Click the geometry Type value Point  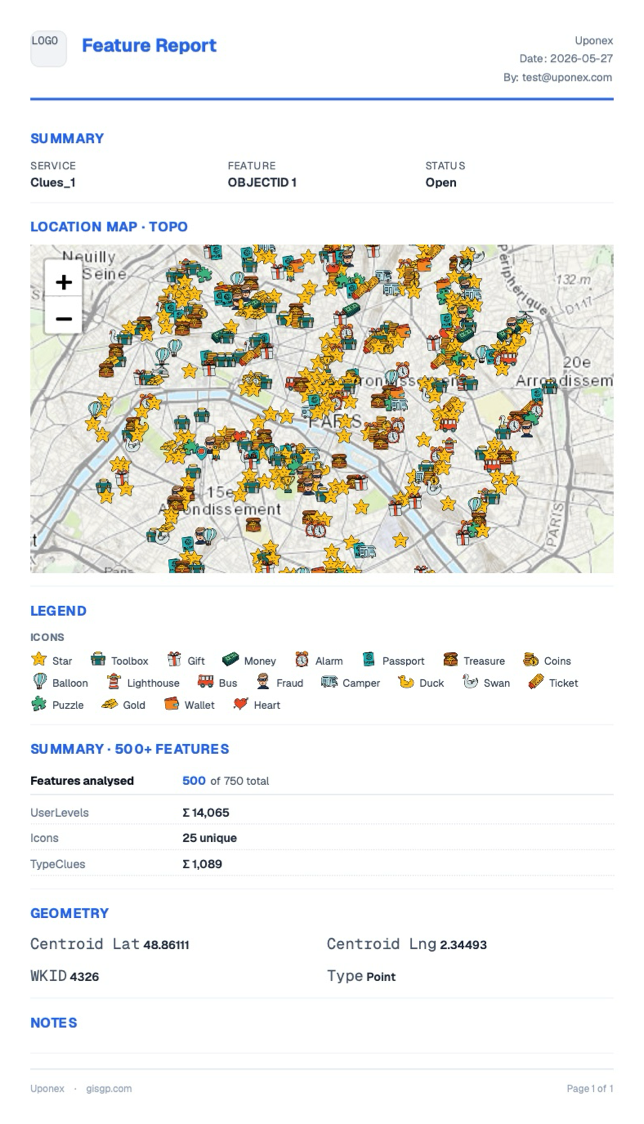(x=381, y=976)
